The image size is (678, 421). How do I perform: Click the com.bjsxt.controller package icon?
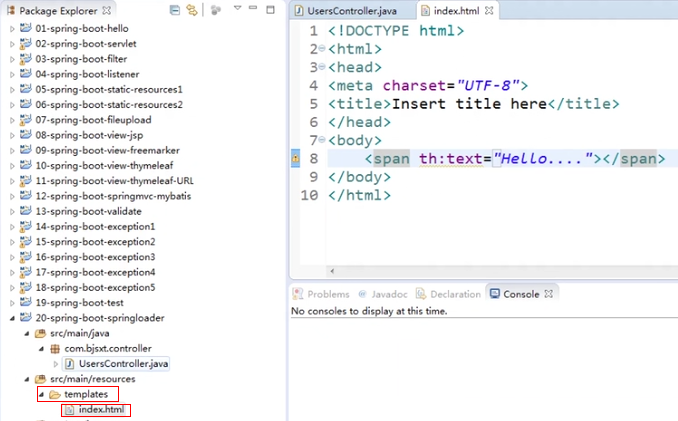[55, 348]
